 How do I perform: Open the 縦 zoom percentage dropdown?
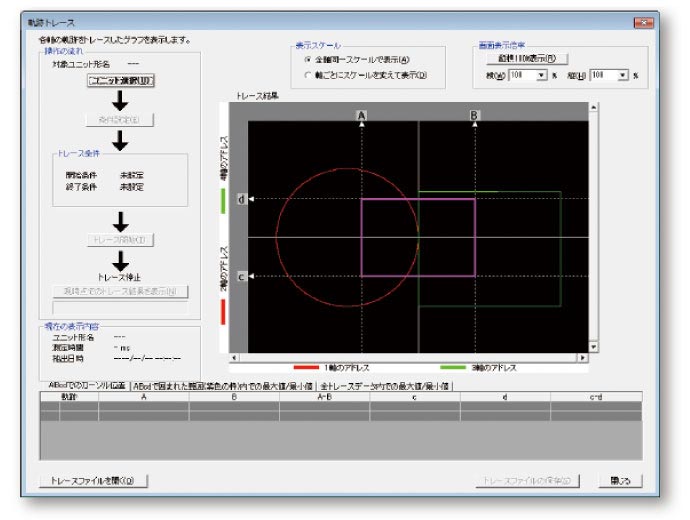pos(622,75)
